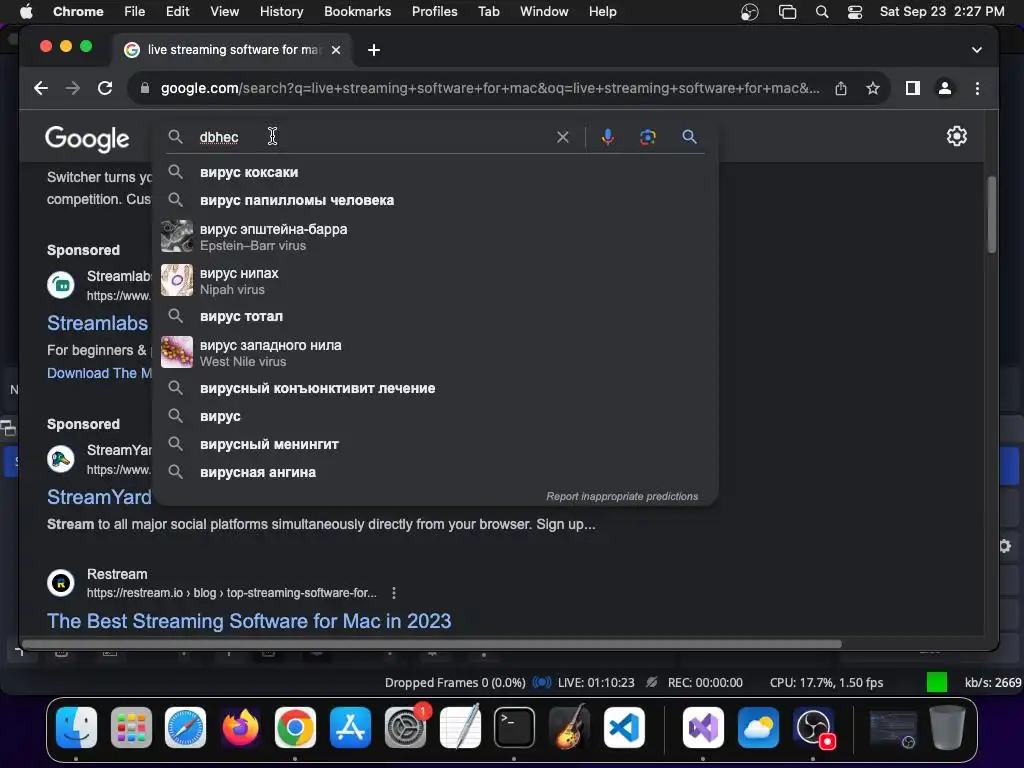Open The Best Streaming Software for Mac link

click(x=249, y=621)
